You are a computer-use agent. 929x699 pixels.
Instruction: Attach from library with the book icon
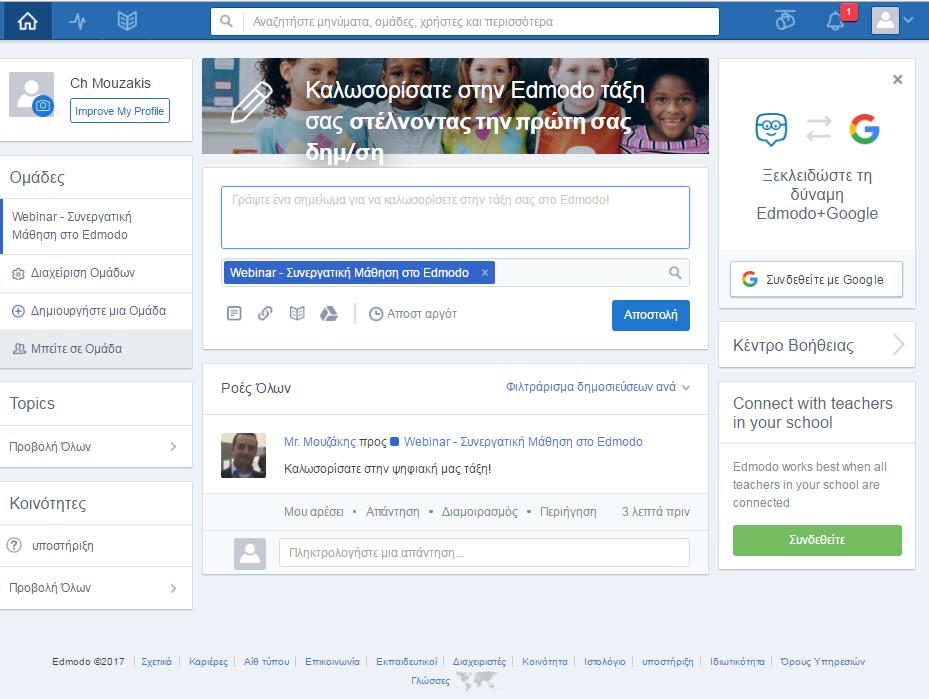tap(297, 313)
